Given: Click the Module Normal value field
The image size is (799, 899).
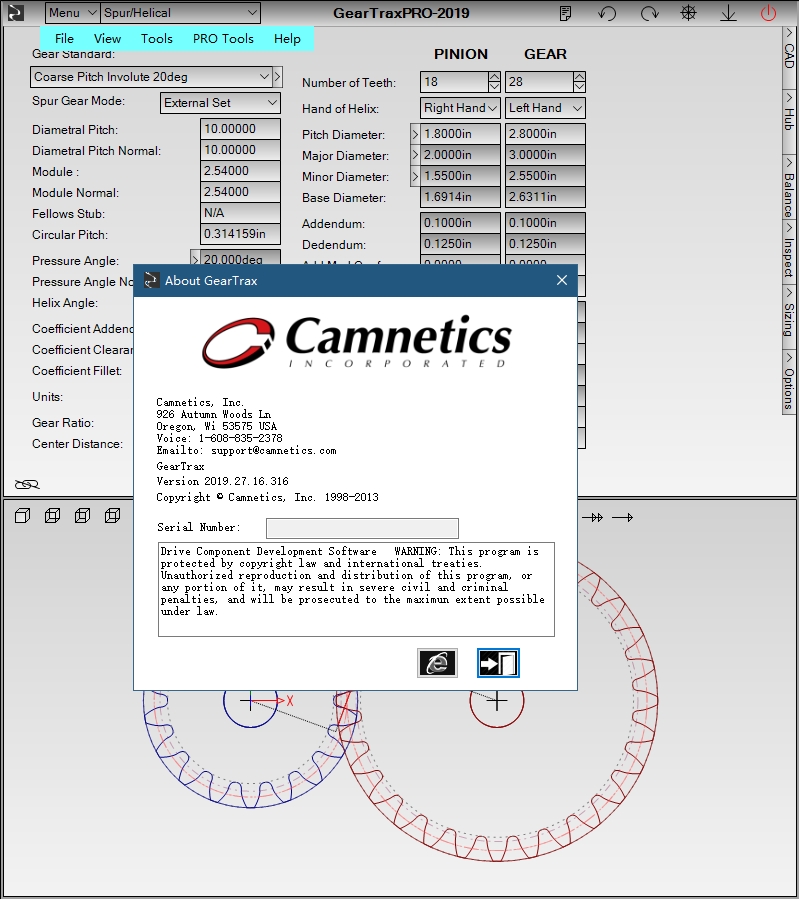Looking at the screenshot, I should 240,192.
